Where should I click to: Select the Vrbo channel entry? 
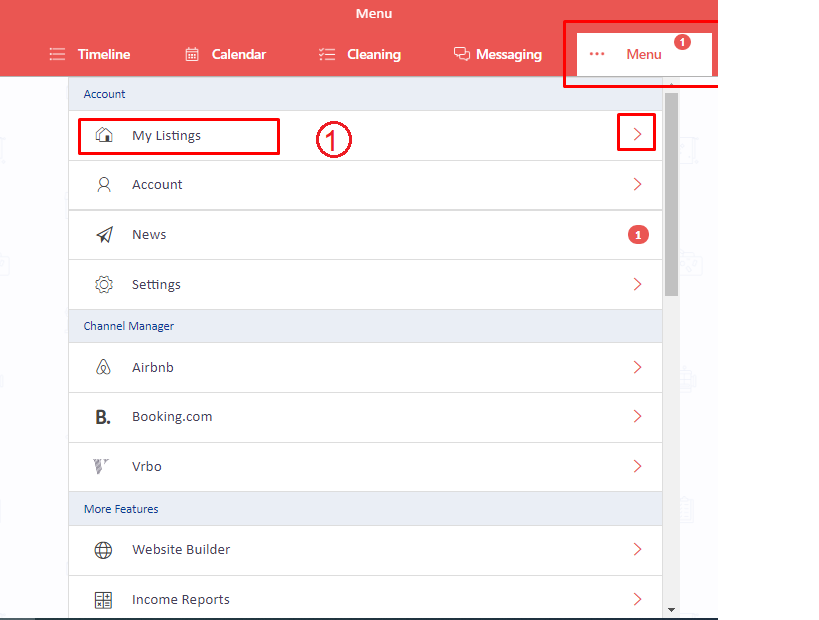pyautogui.click(x=365, y=467)
